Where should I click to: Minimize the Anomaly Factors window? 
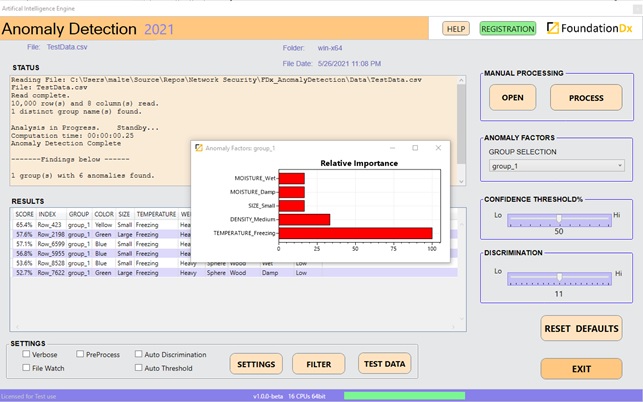coord(392,148)
